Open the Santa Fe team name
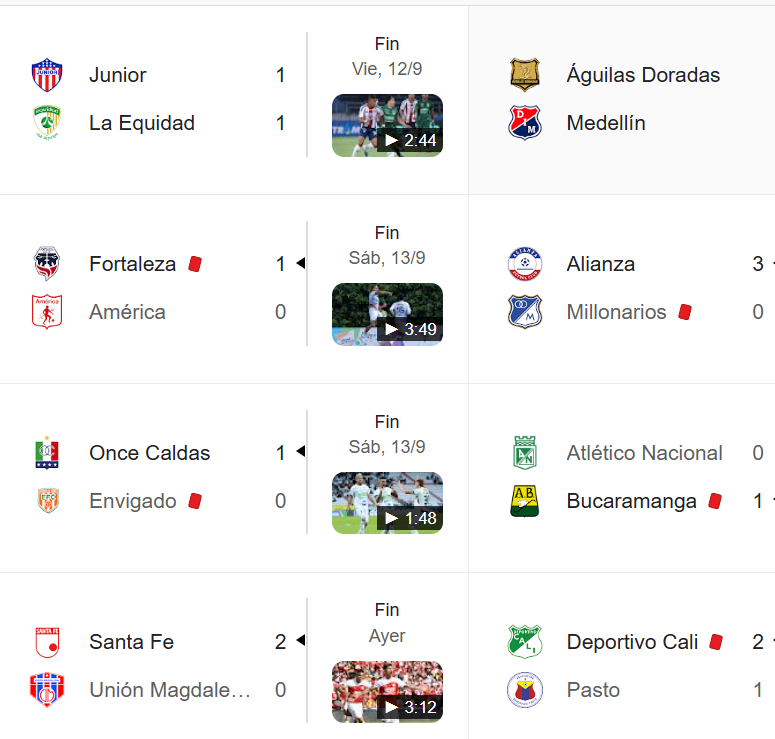Screen dimensions: 775x739 [x=131, y=642]
